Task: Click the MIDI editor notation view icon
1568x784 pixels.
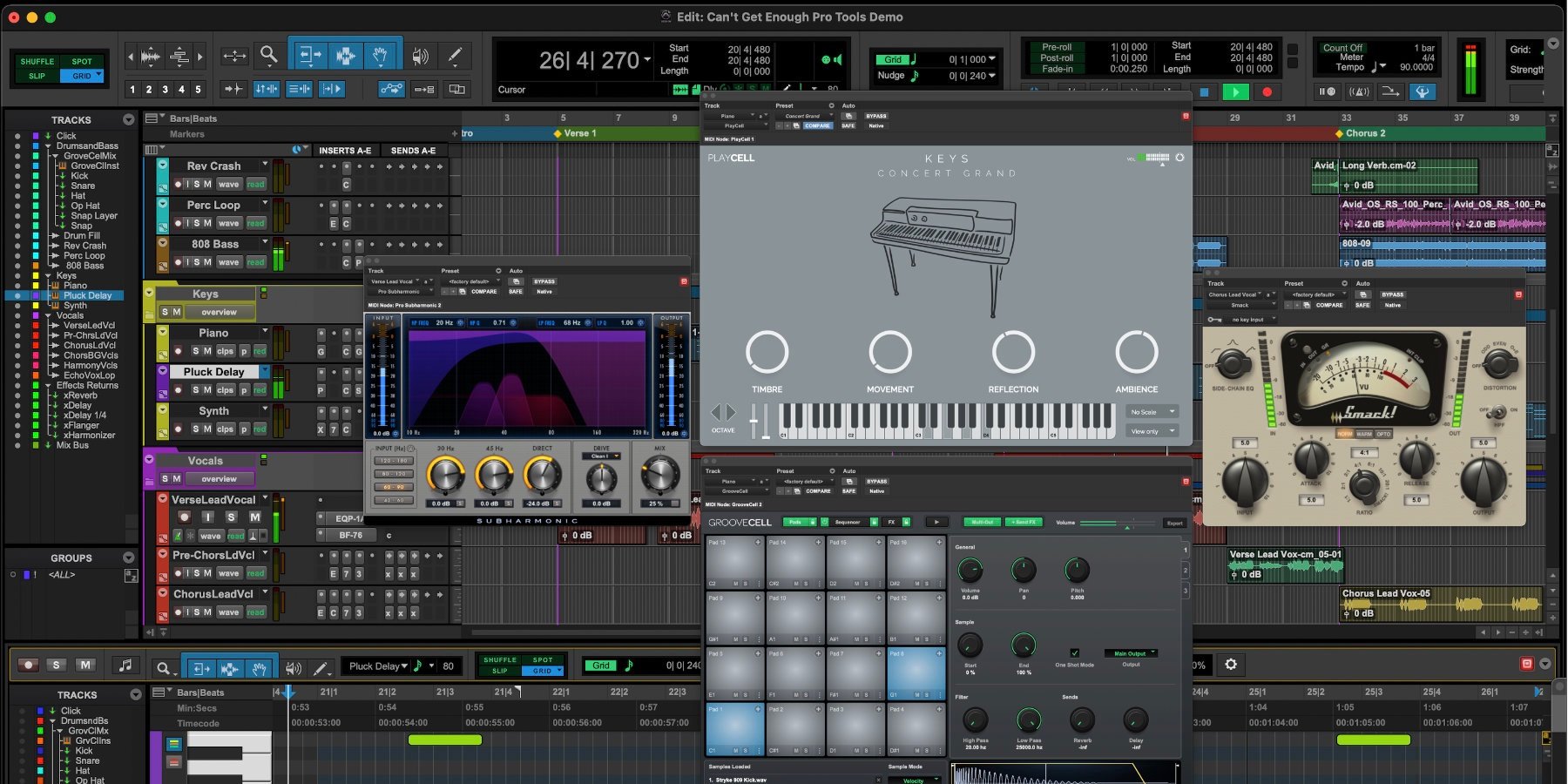Action: click(x=125, y=666)
